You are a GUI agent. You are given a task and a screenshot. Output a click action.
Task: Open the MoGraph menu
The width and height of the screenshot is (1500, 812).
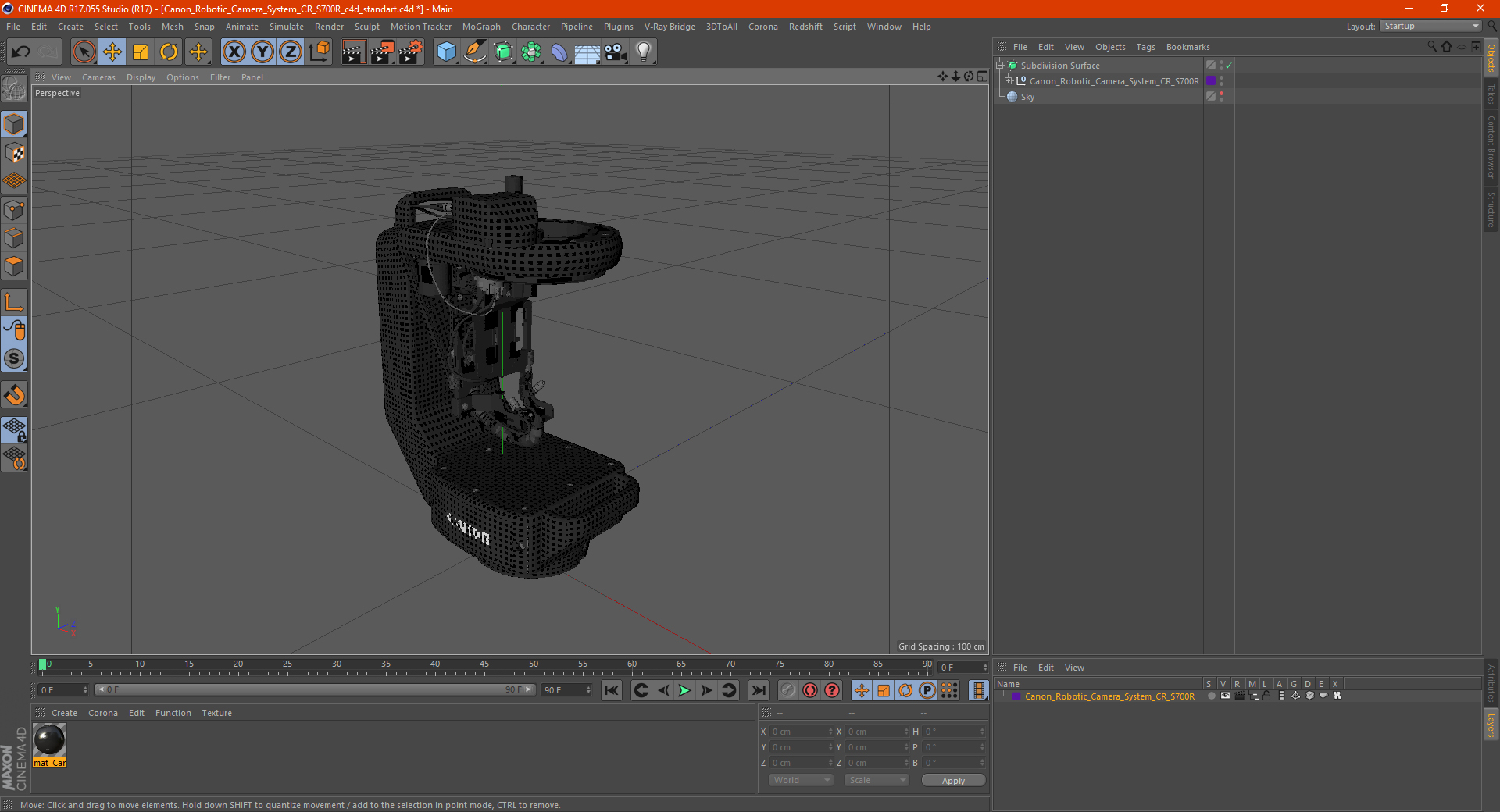coord(481,27)
